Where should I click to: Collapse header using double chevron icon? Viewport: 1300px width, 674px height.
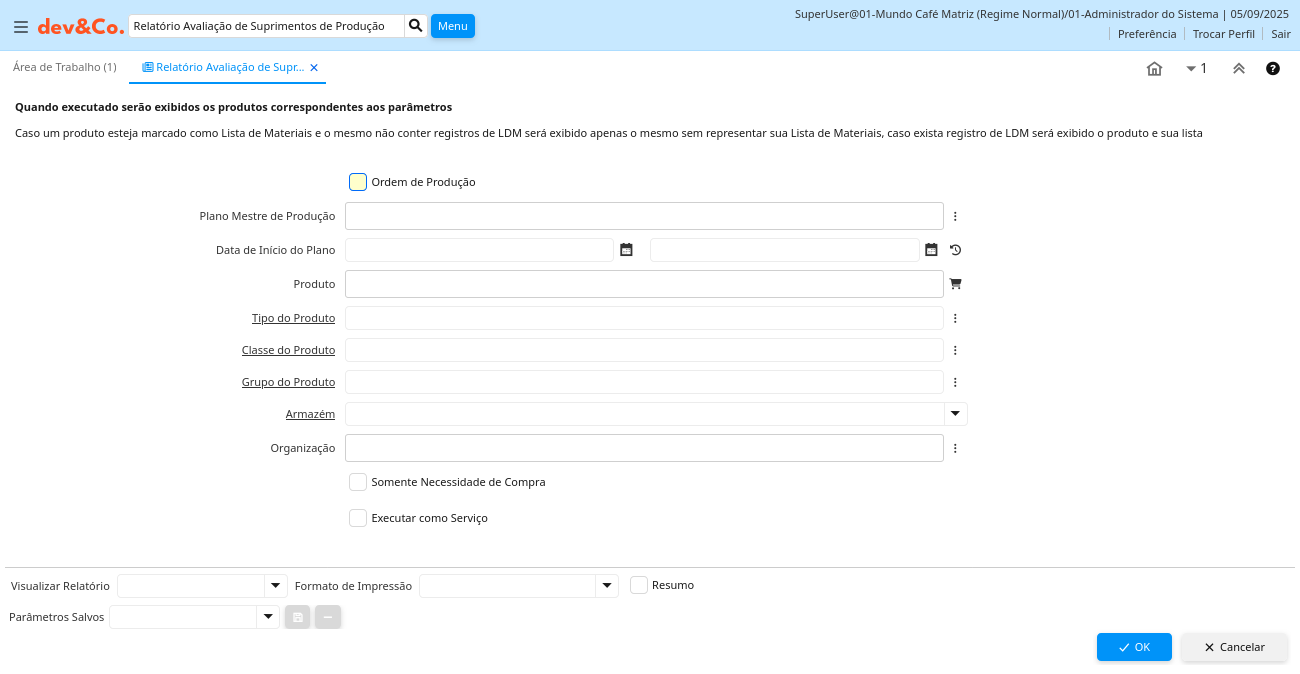(x=1238, y=69)
